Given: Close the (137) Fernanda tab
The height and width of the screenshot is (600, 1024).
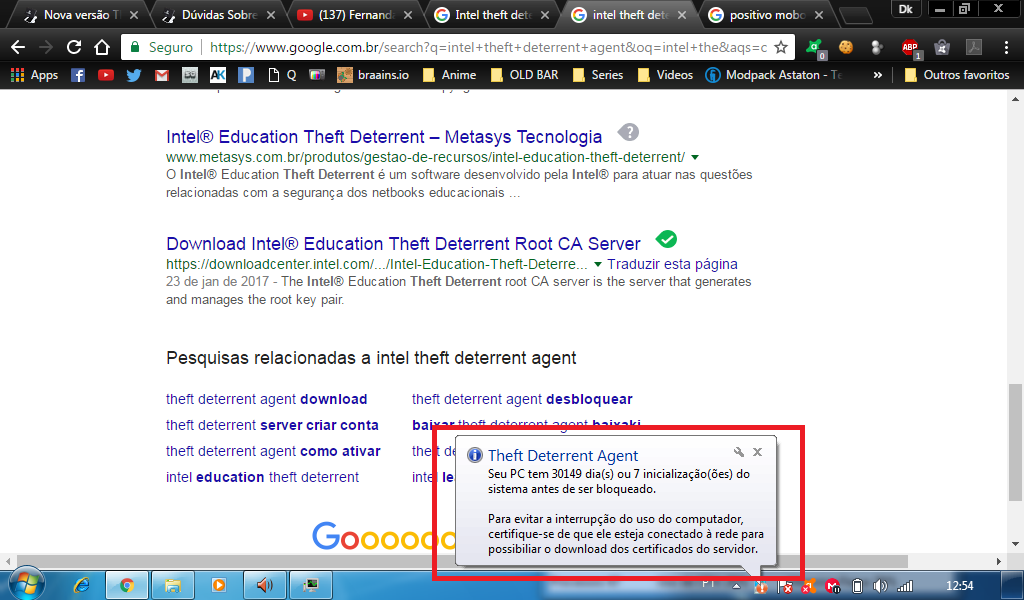Looking at the screenshot, I should pyautogui.click(x=408, y=14).
